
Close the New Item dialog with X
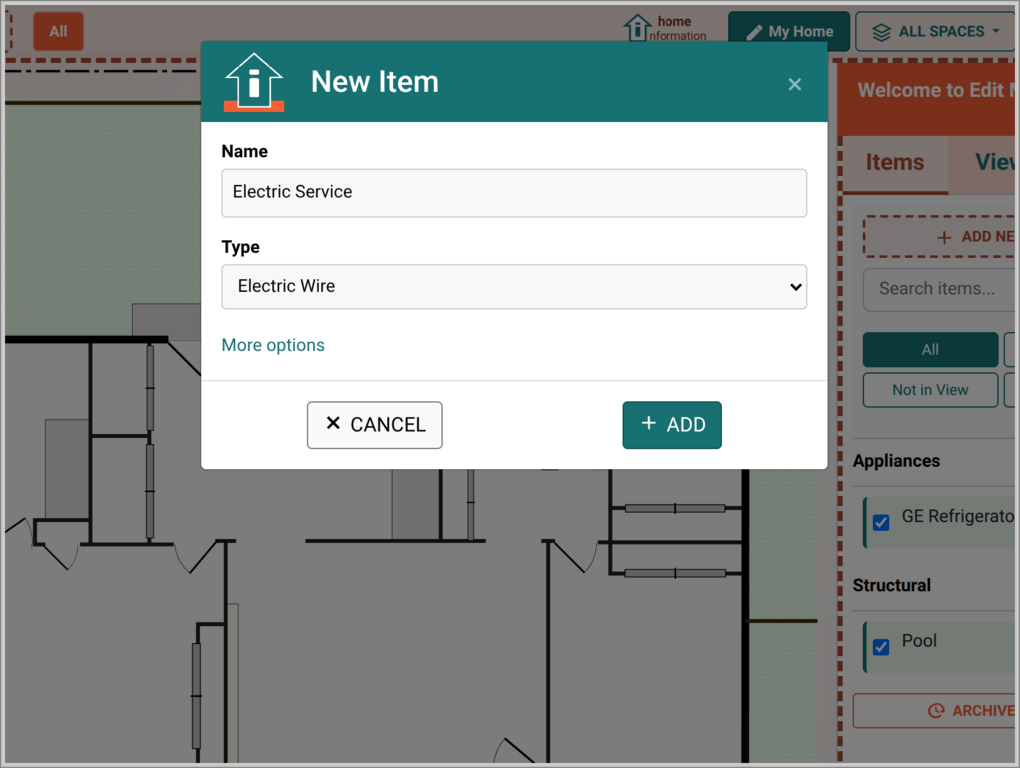(794, 84)
